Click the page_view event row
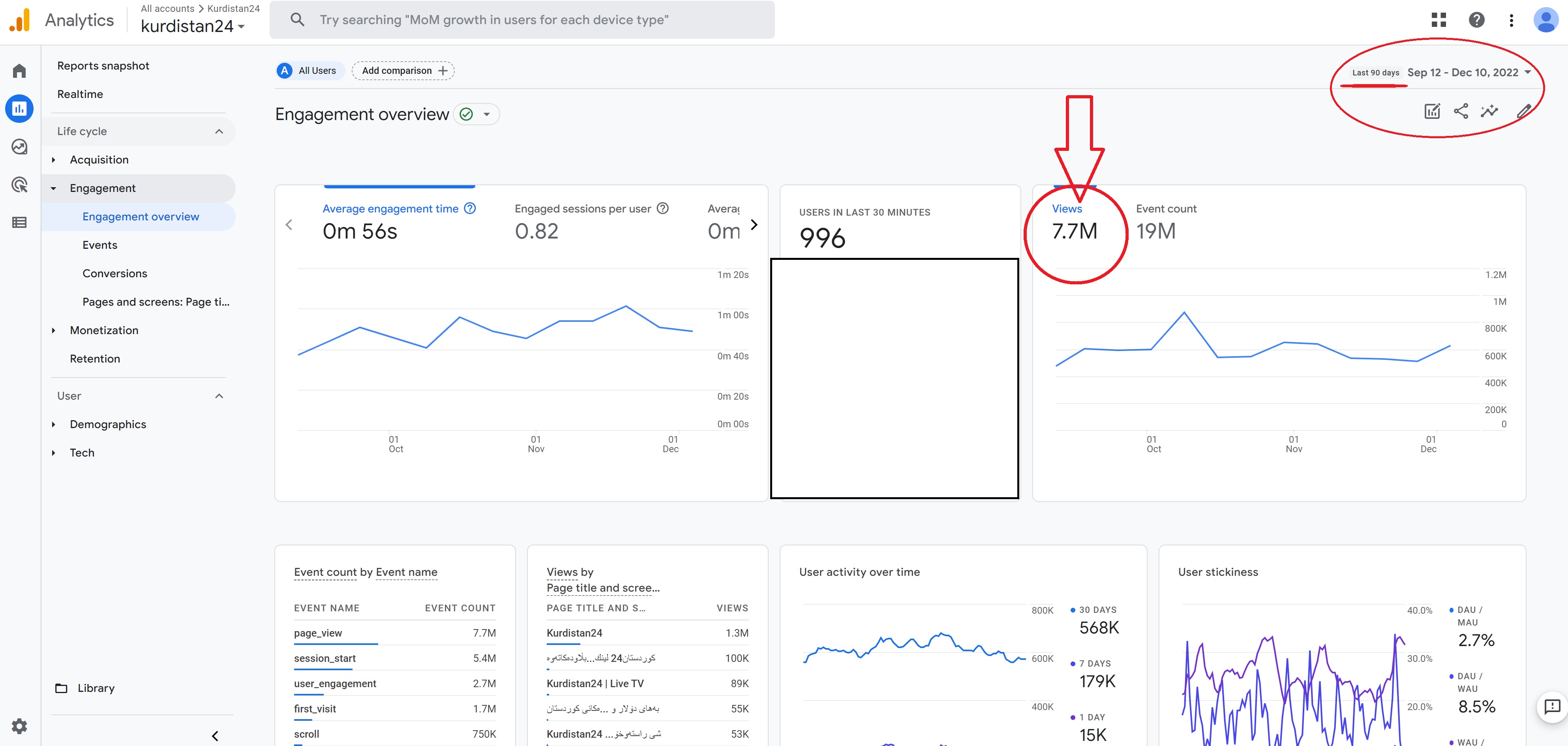The image size is (1568, 746). [x=394, y=633]
